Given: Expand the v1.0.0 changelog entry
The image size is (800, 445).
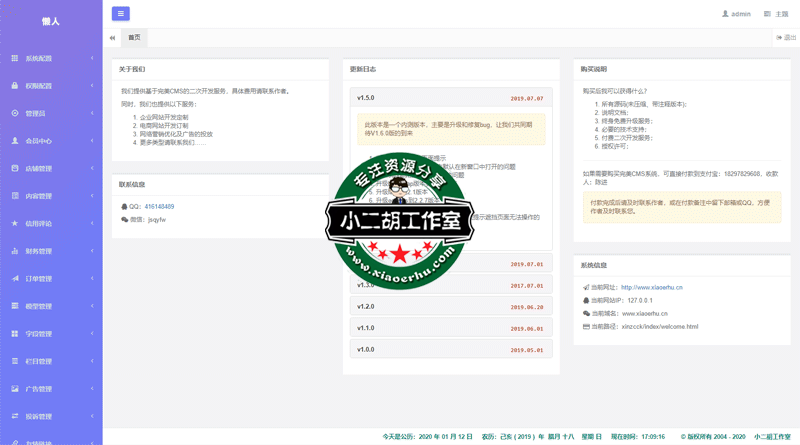Looking at the screenshot, I should [449, 350].
